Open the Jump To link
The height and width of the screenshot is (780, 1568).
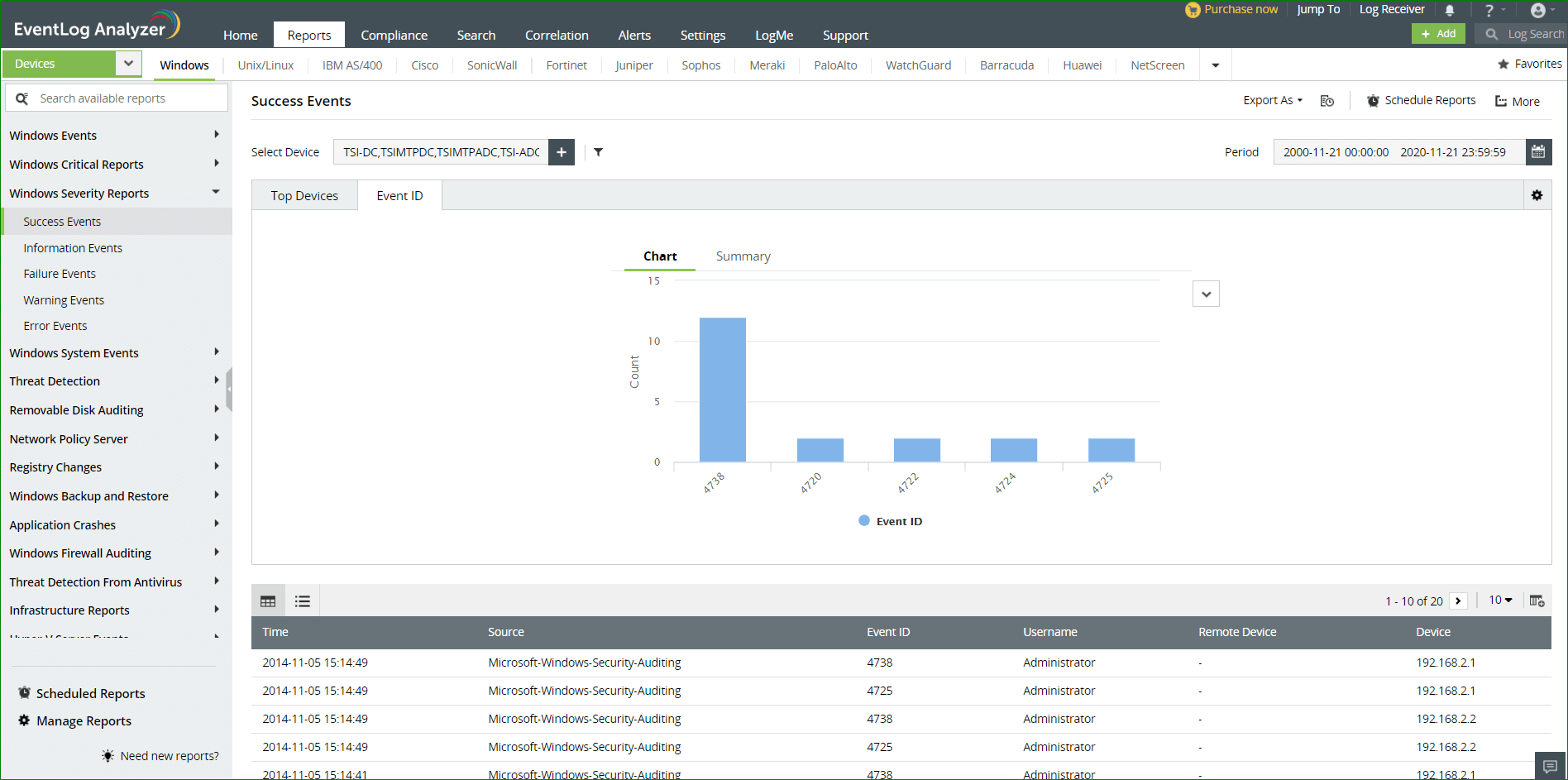[1318, 9]
